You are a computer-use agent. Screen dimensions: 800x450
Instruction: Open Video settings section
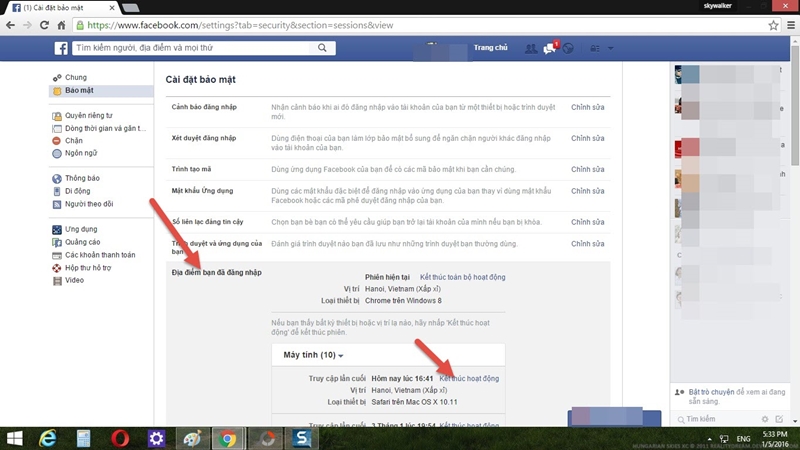(74, 280)
